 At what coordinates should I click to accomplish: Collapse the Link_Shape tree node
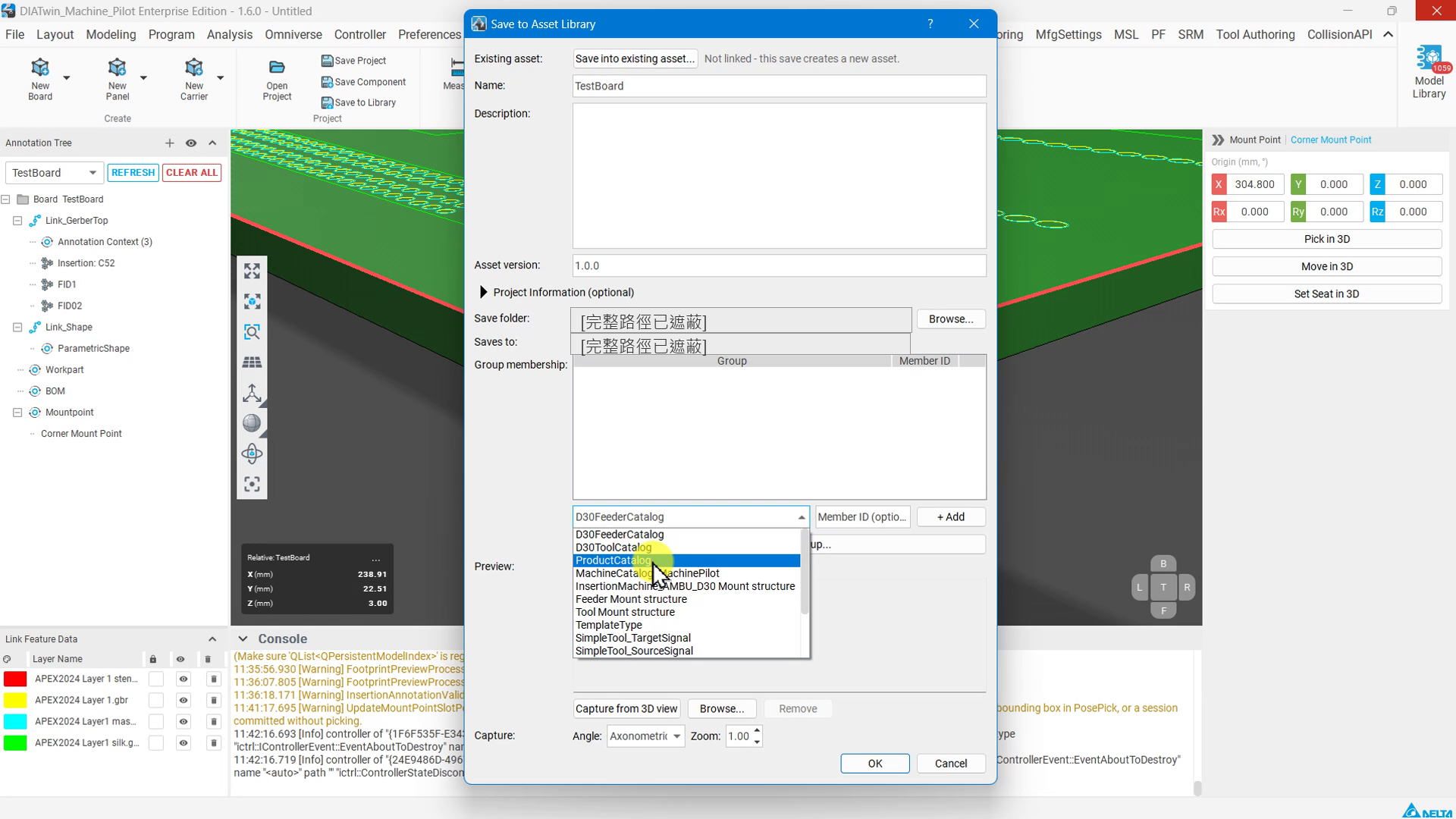pyautogui.click(x=17, y=327)
